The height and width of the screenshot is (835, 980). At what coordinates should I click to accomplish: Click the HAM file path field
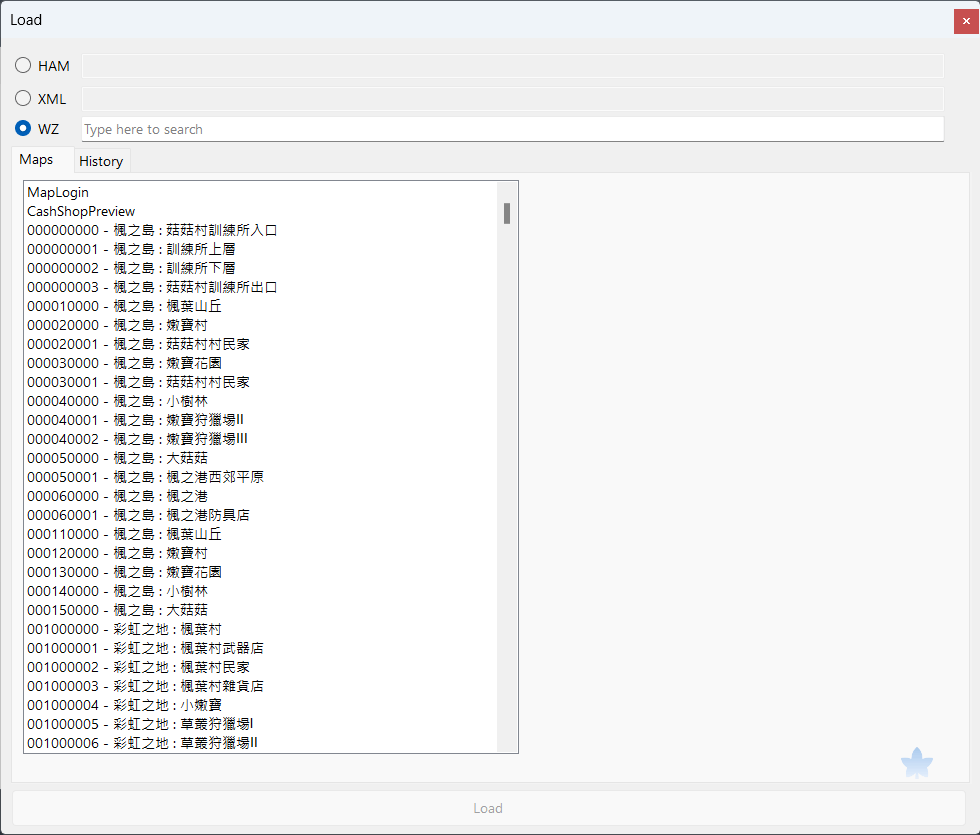512,66
